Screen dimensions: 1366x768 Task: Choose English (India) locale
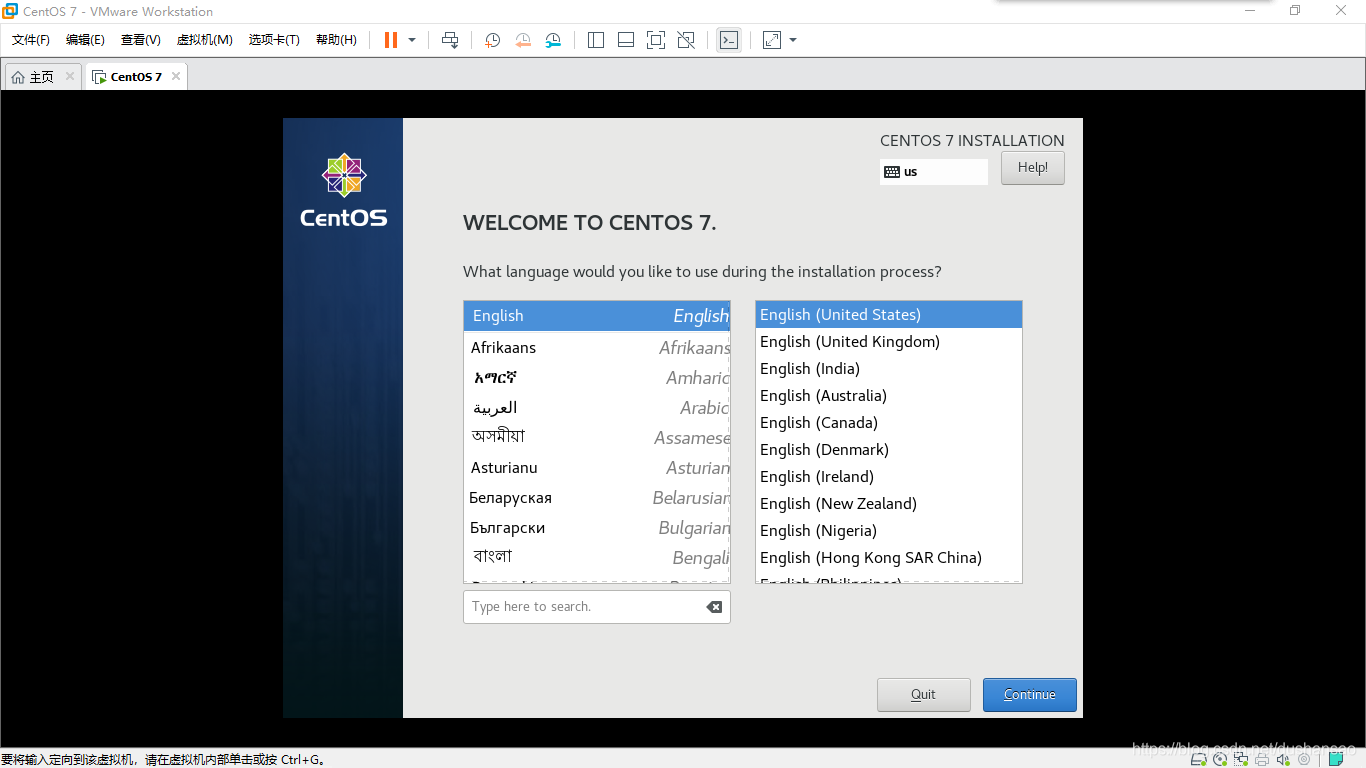point(889,369)
